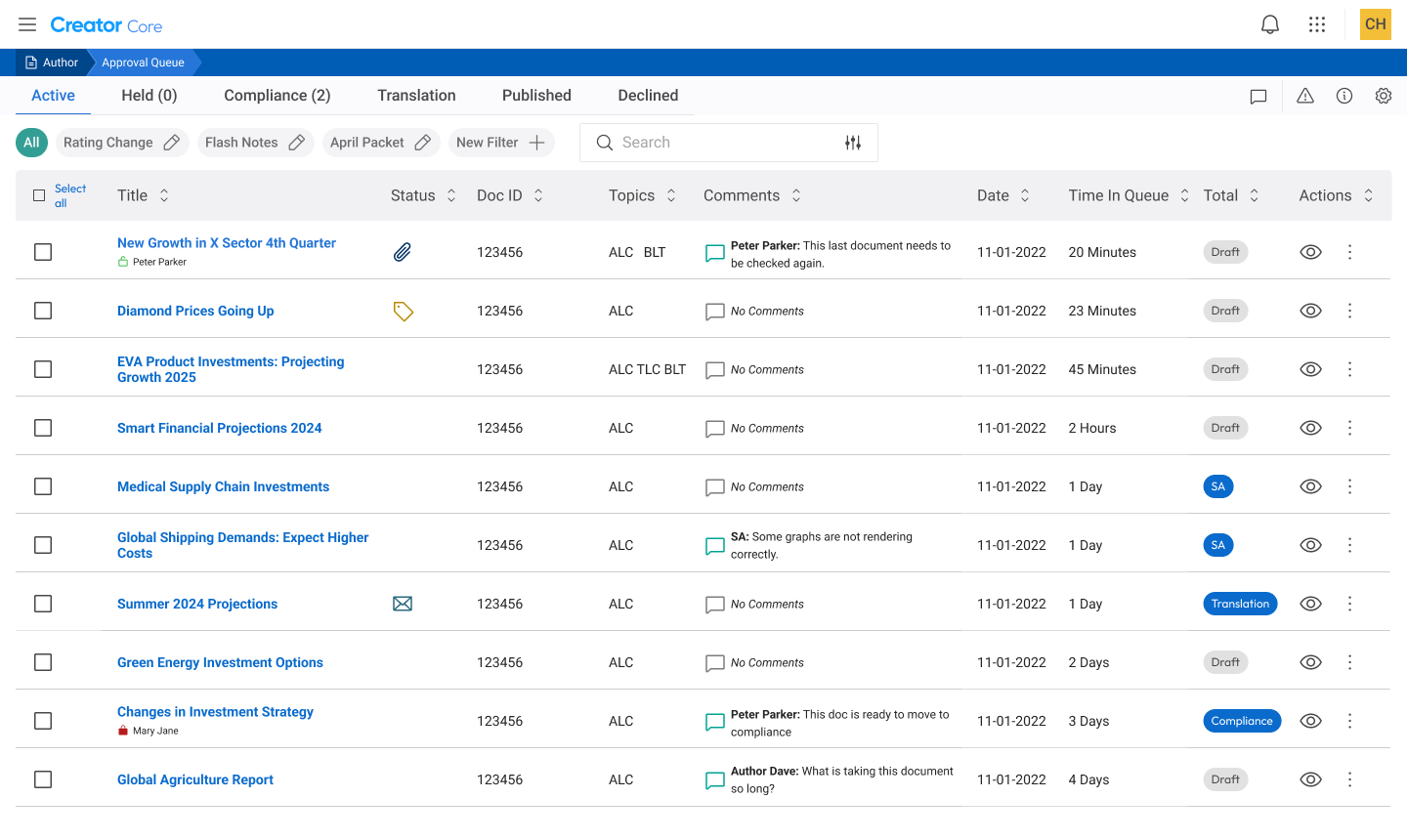Open more actions for Summer 2024 Projections
This screenshot has width=1407, height=840.
click(1350, 604)
